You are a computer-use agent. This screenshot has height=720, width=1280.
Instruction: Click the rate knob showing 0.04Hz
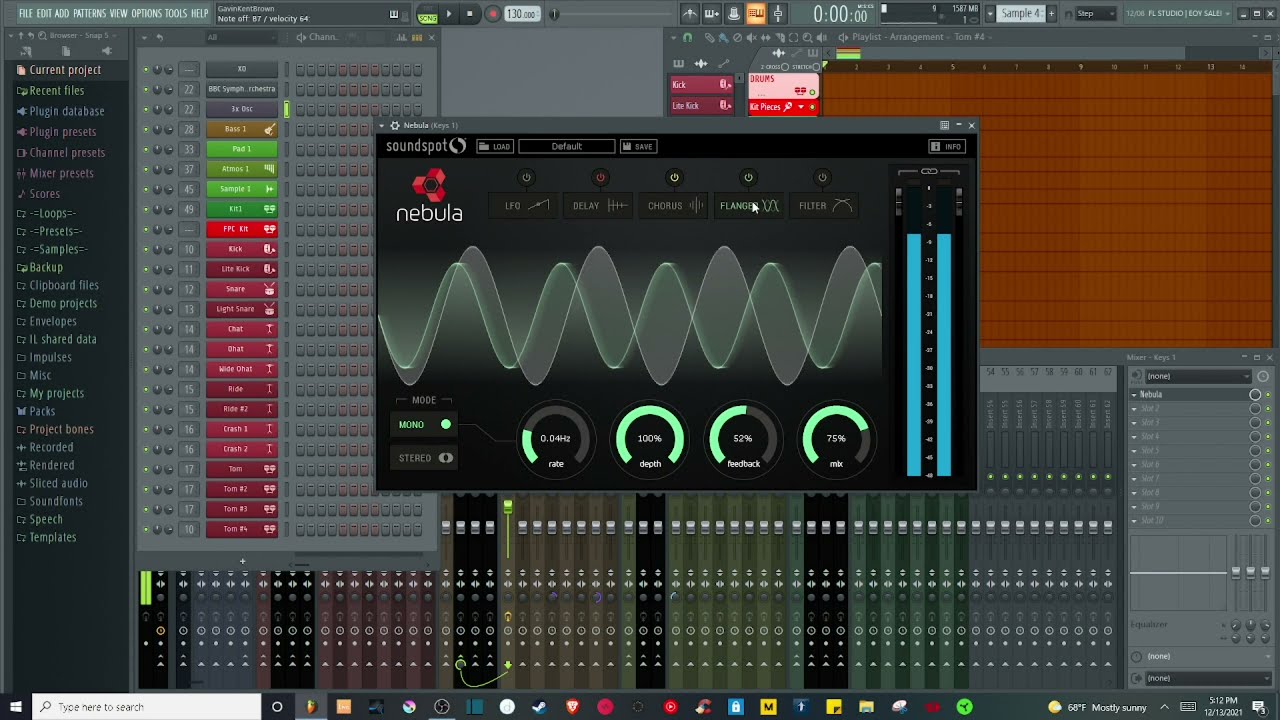[555, 438]
